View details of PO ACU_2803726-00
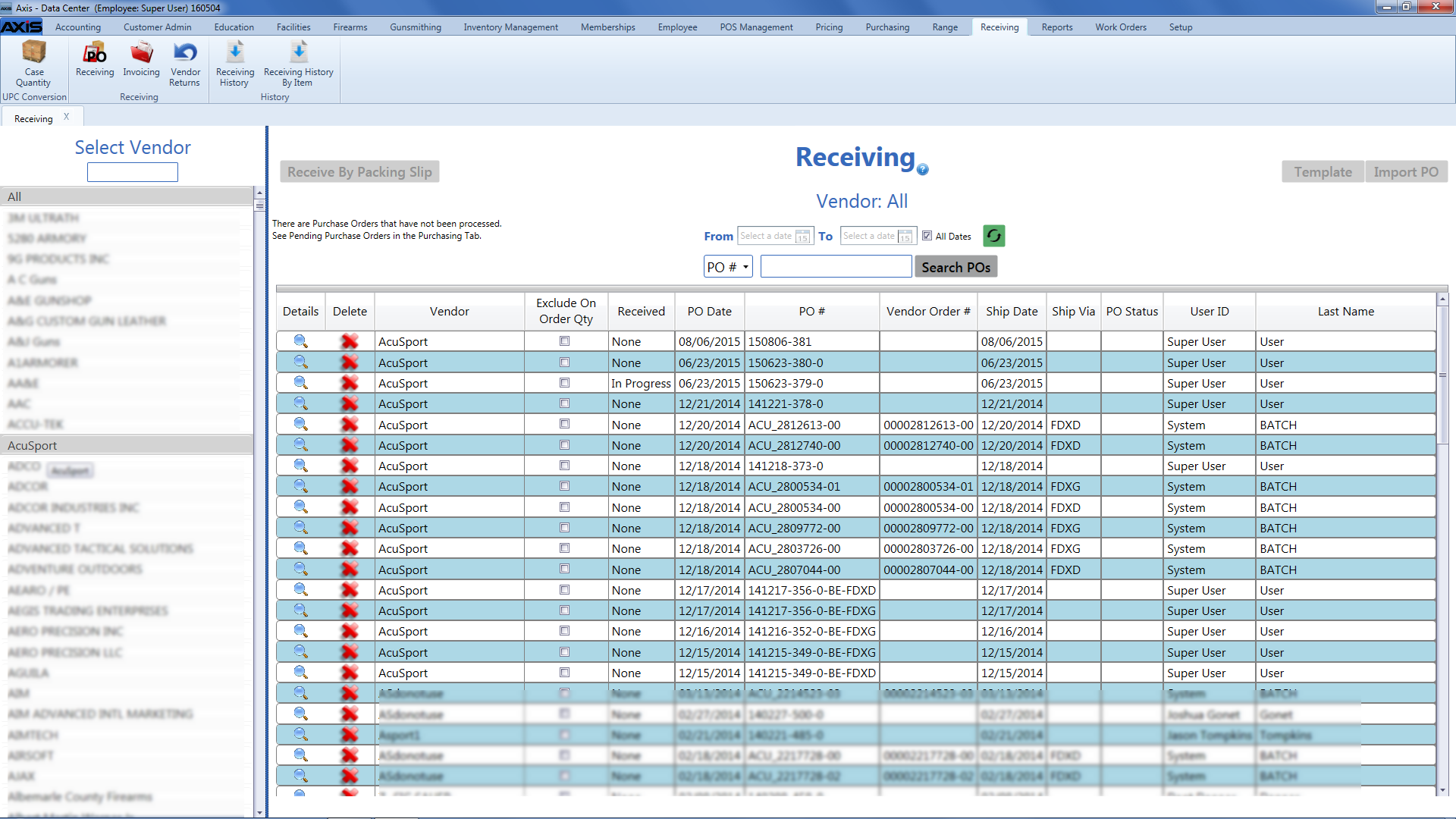This screenshot has width=1456, height=819. (300, 548)
